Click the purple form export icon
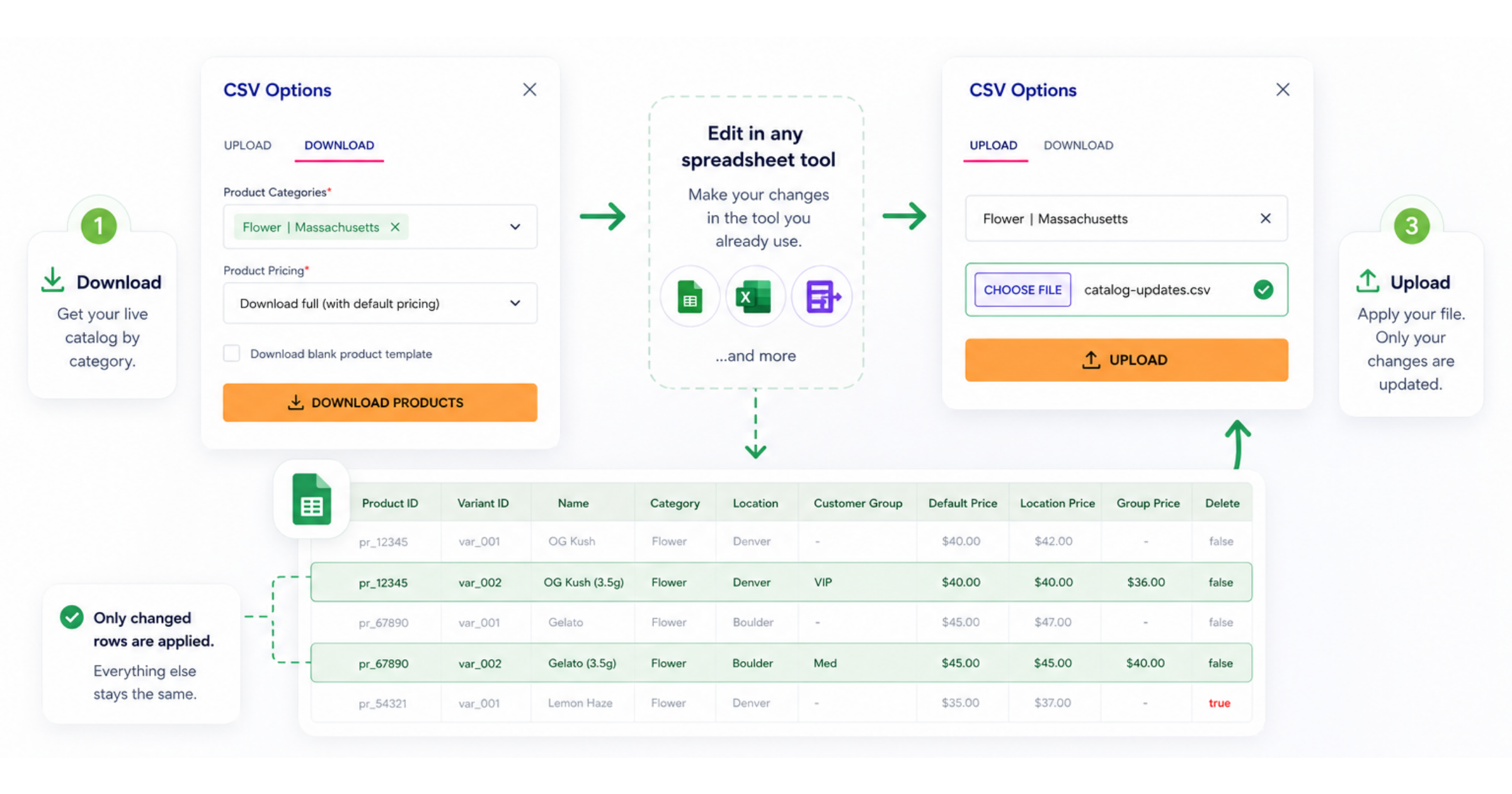The width and height of the screenshot is (1512, 794). coord(822,296)
